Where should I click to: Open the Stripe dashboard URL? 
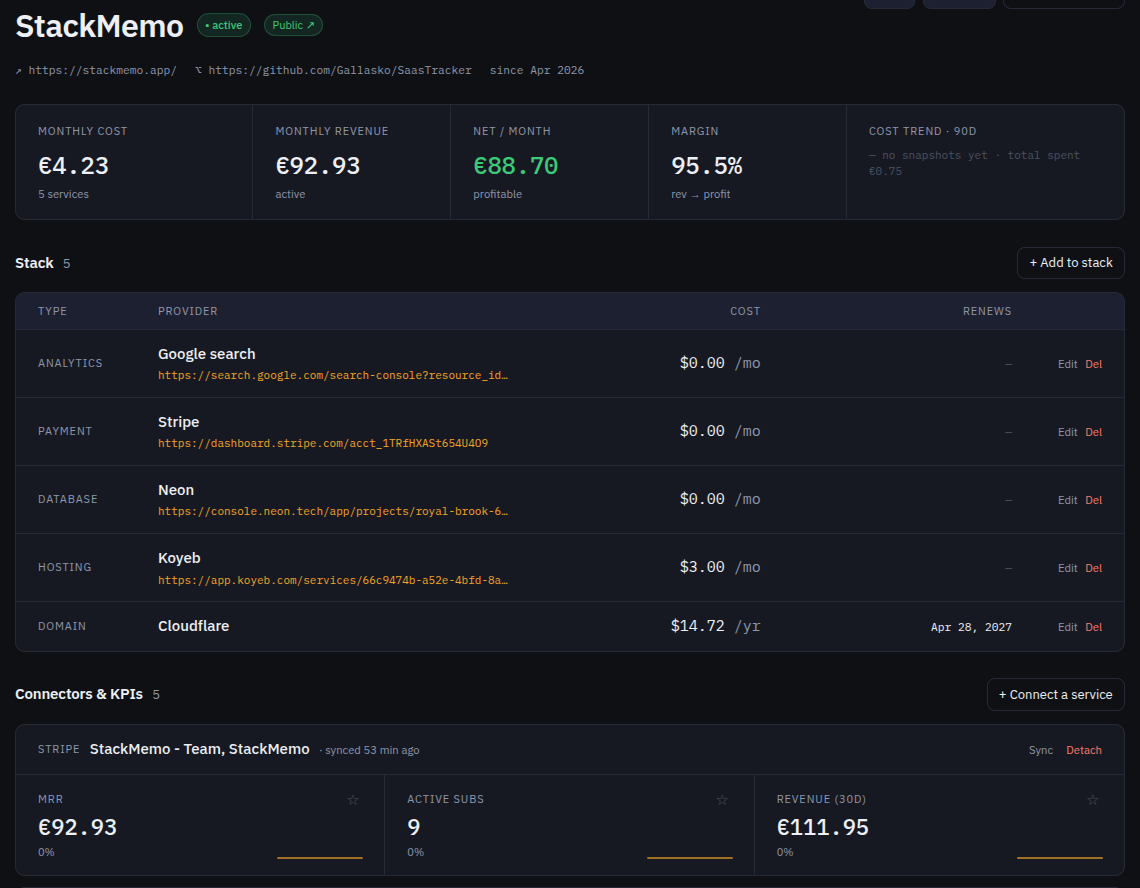323,443
